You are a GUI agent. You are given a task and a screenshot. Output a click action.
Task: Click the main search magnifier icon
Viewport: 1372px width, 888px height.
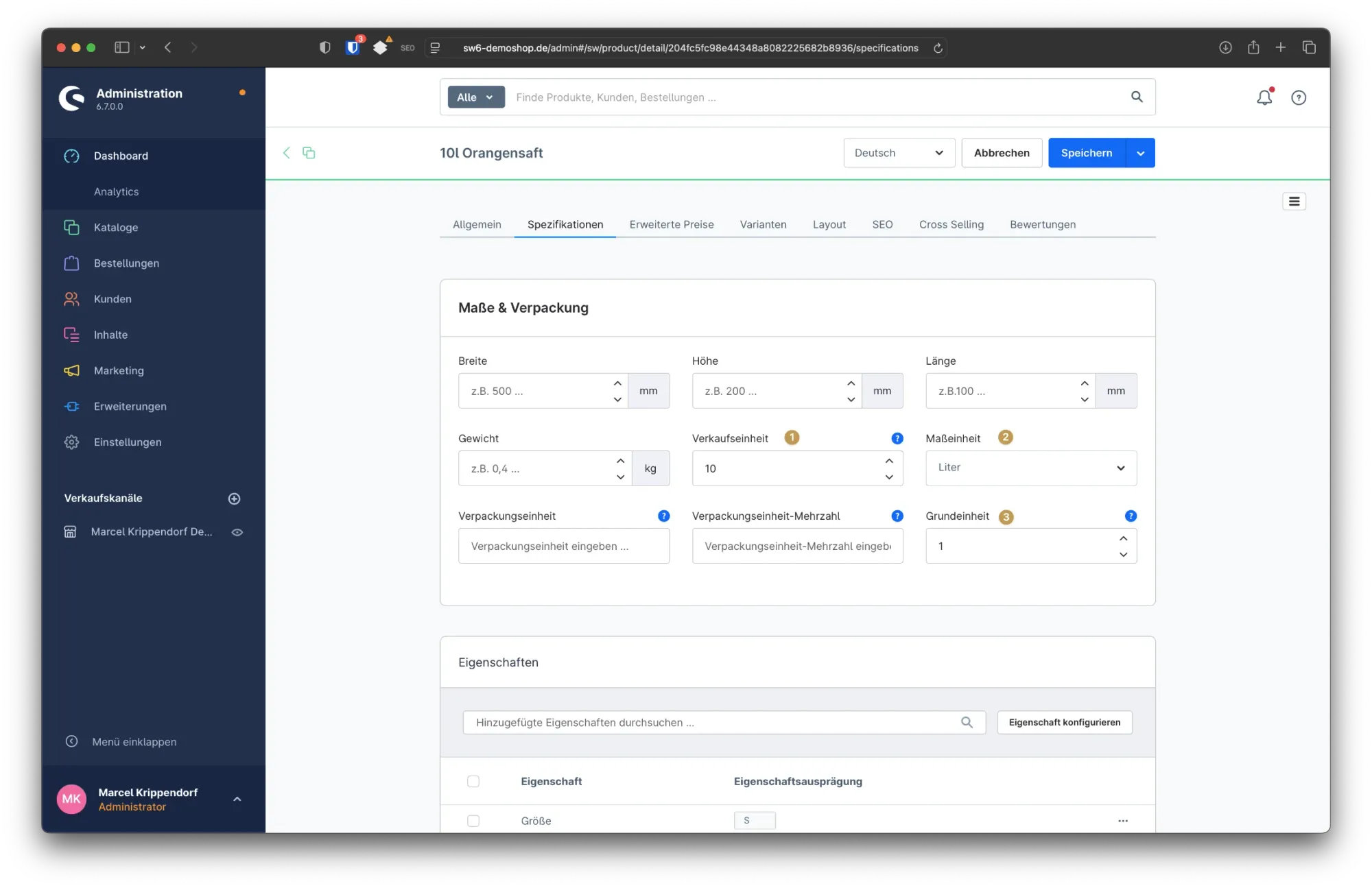tap(1137, 97)
